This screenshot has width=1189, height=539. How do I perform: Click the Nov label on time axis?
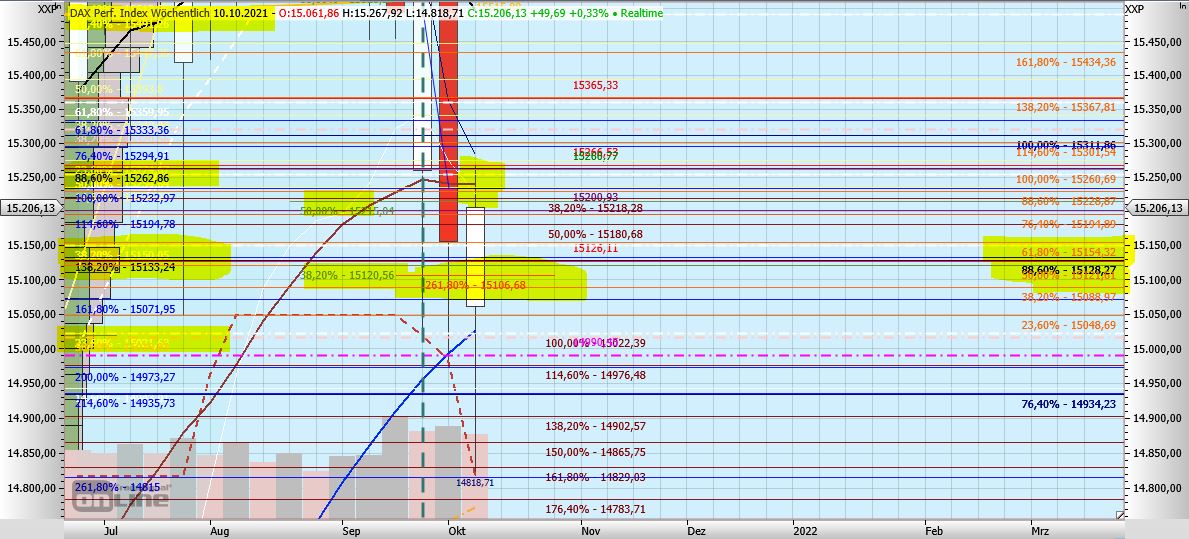591,529
